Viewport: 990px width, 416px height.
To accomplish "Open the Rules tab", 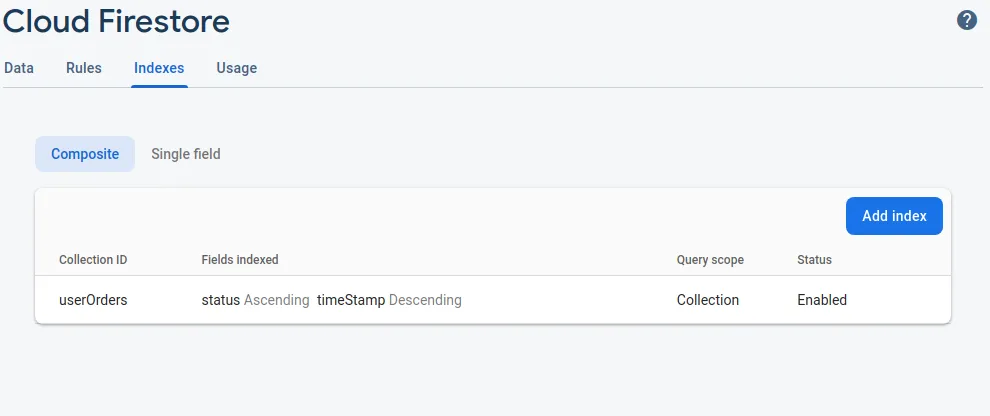I will tap(84, 68).
